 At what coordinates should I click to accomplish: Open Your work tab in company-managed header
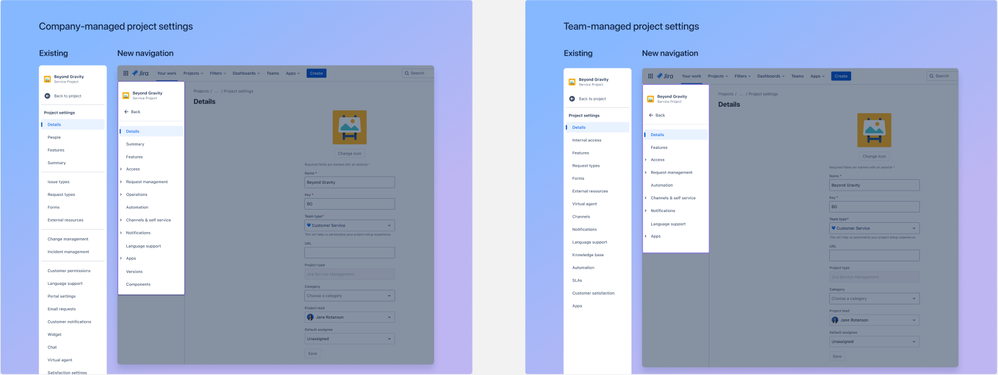pyautogui.click(x=167, y=73)
